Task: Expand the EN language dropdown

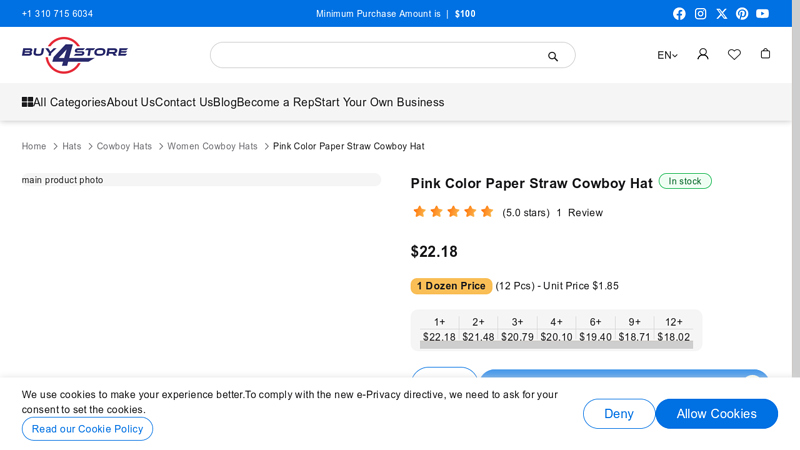Action: click(667, 56)
